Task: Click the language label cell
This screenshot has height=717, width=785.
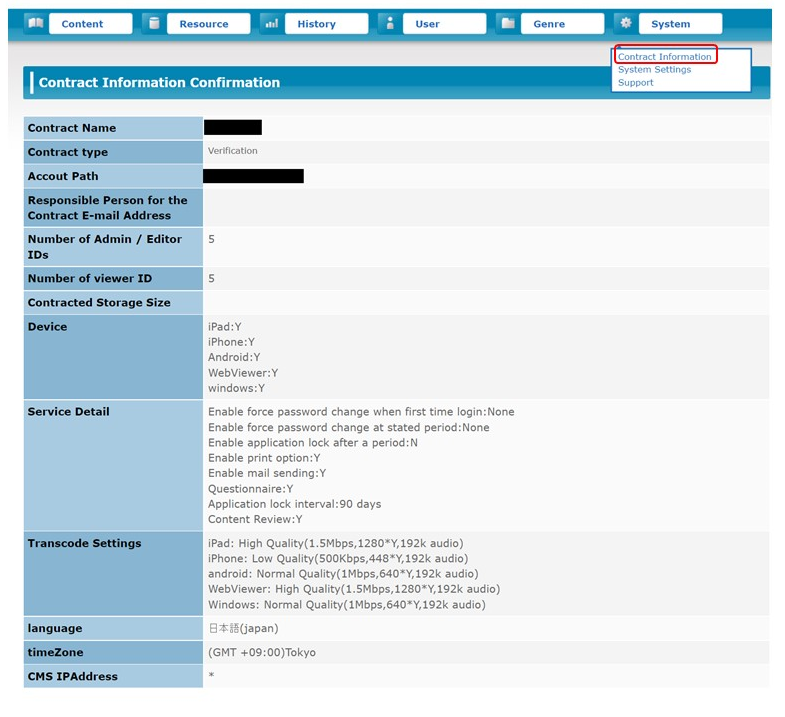Action: tap(113, 628)
